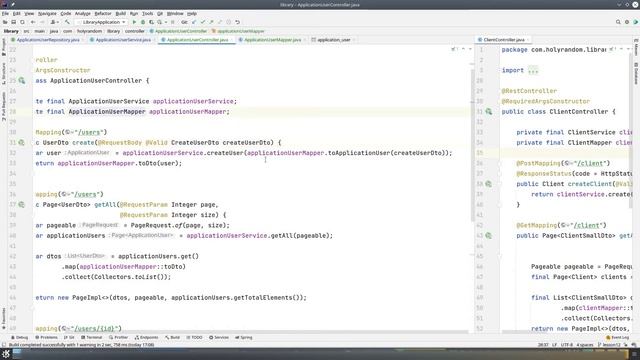Open the File menu
The image size is (640, 360).
coord(5,13)
